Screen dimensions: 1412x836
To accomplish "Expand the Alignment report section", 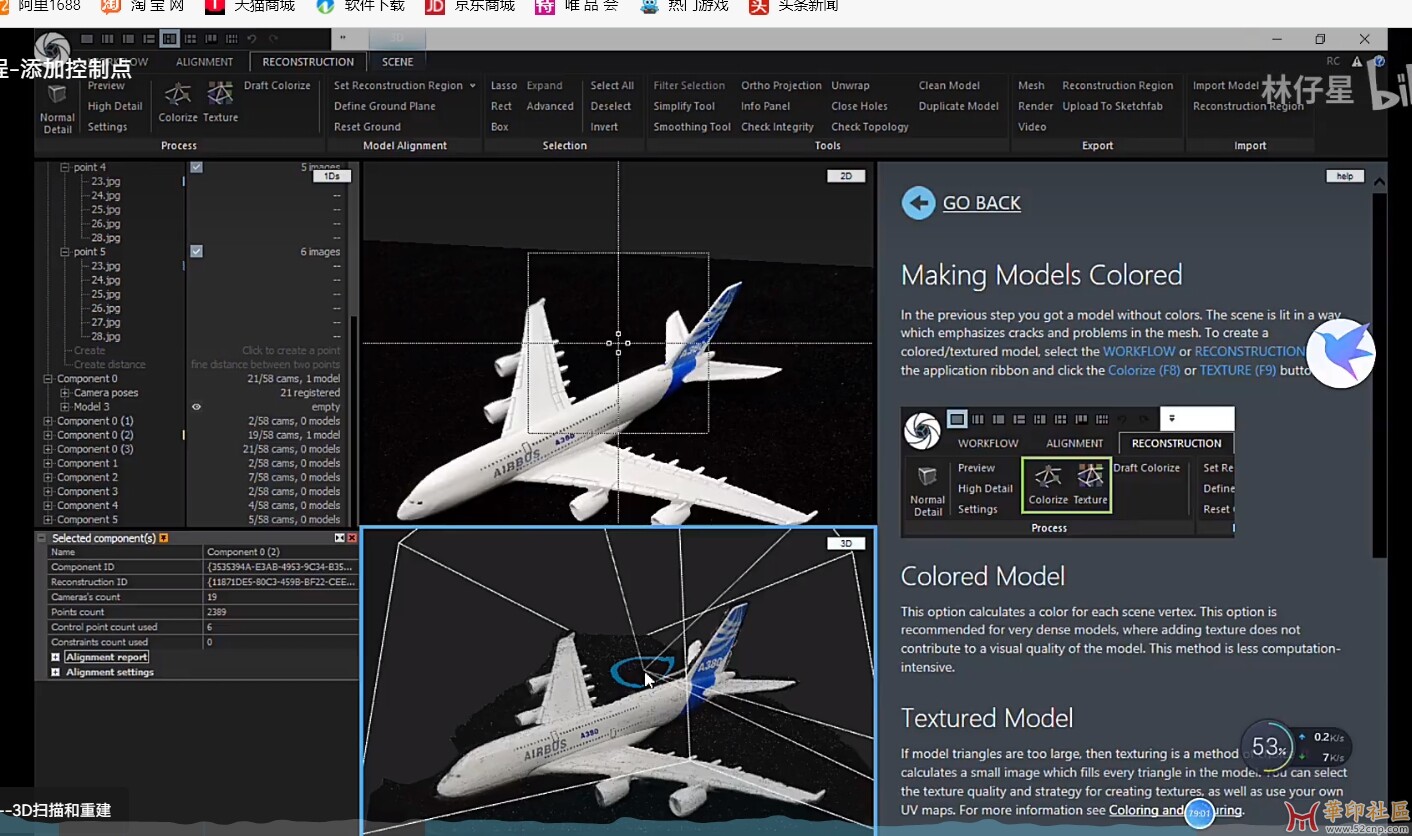I will [x=56, y=657].
